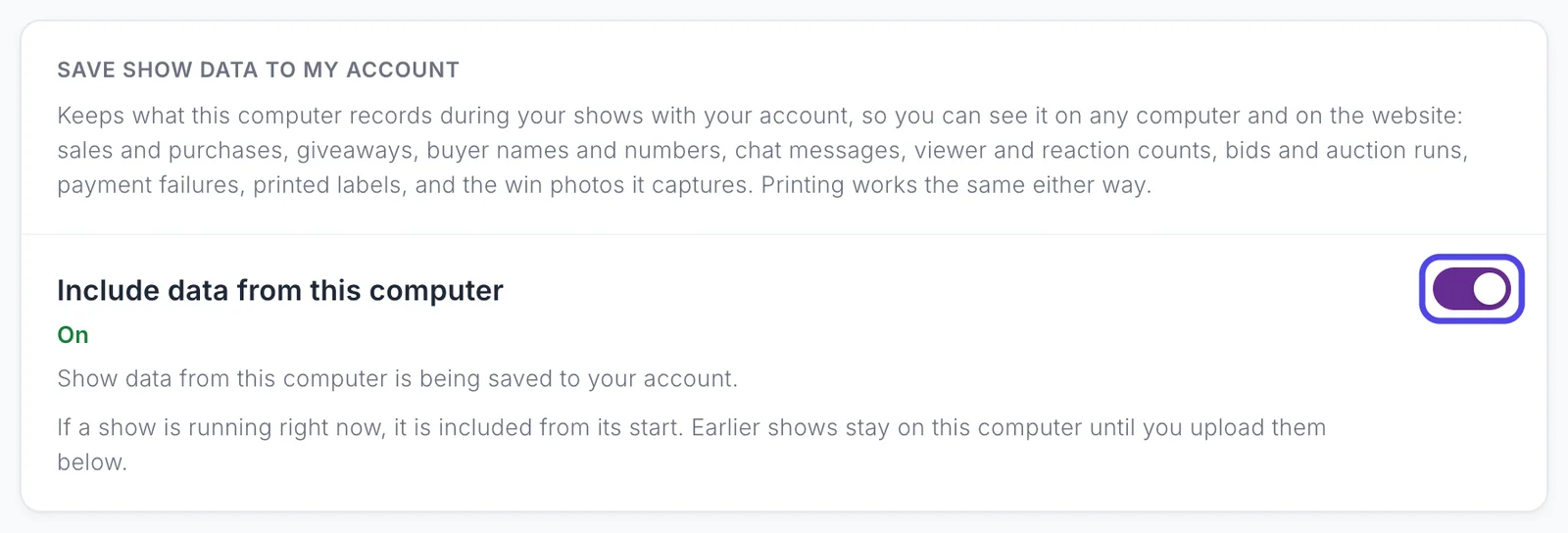Click the words 'chat messages' in the description
1568x533 pixels.
tap(818, 151)
